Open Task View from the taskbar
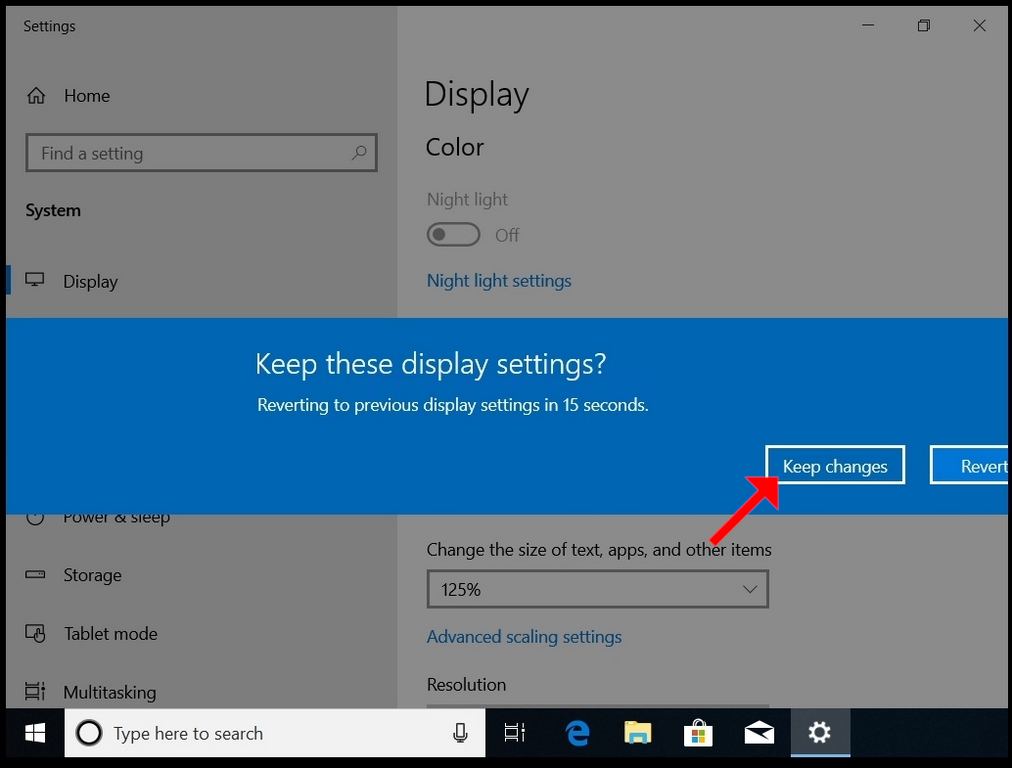 click(x=514, y=733)
